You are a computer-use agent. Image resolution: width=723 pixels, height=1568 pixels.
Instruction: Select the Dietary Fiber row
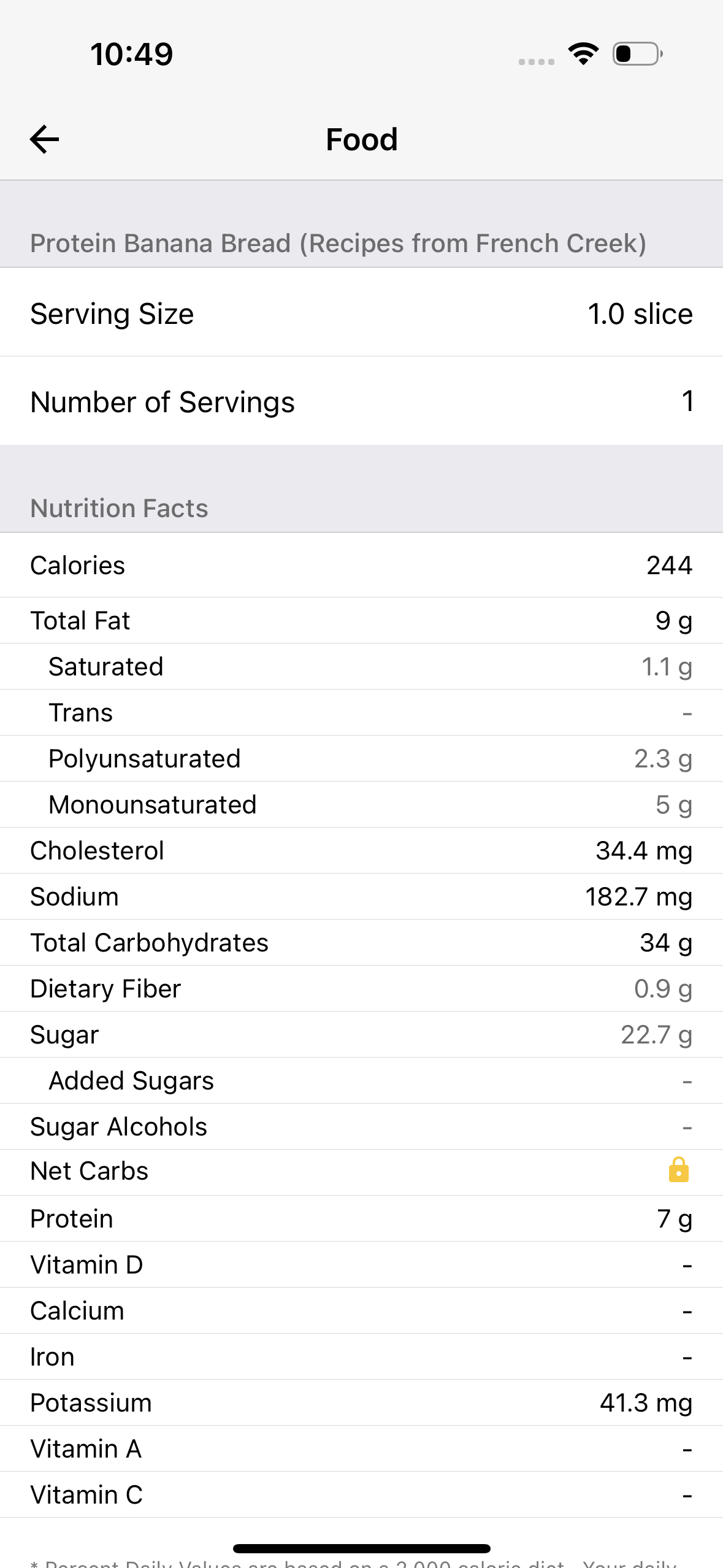pyautogui.click(x=361, y=989)
